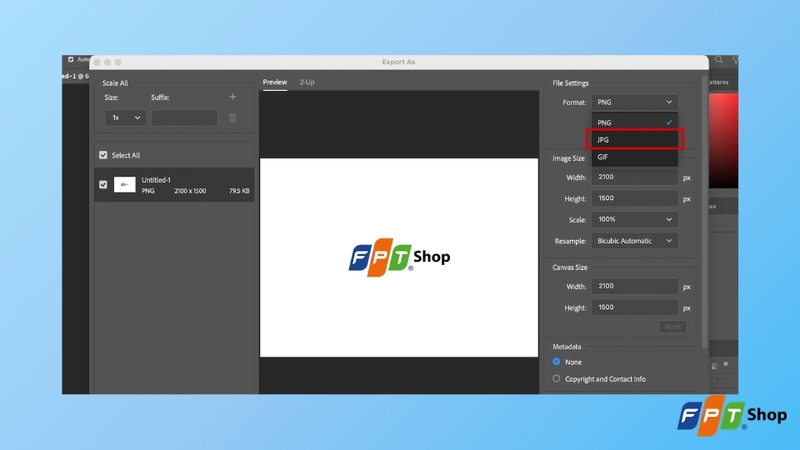Click the Image Size Height field

[635, 198]
